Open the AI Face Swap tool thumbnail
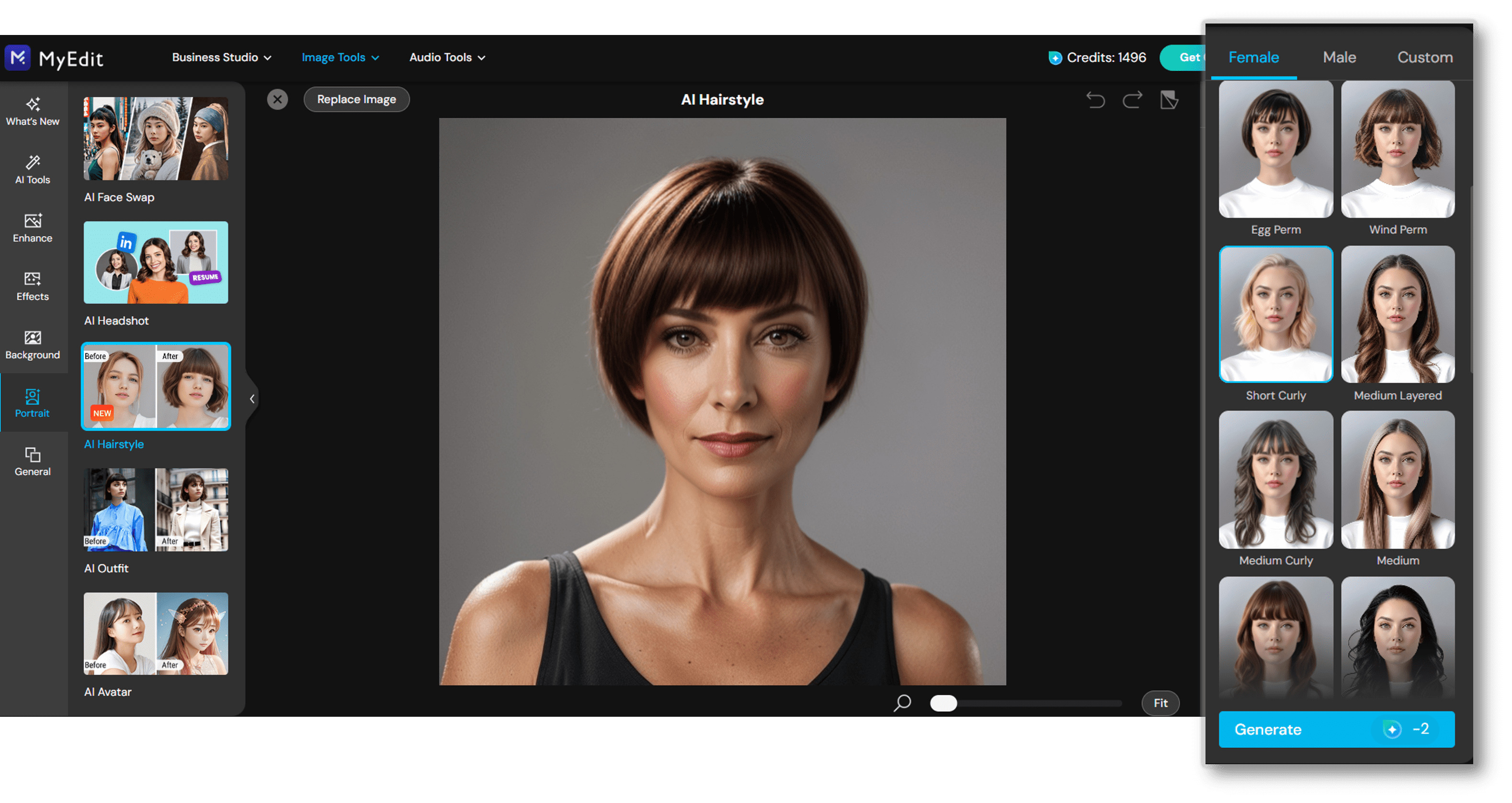This screenshot has width=1512, height=803. click(x=156, y=138)
